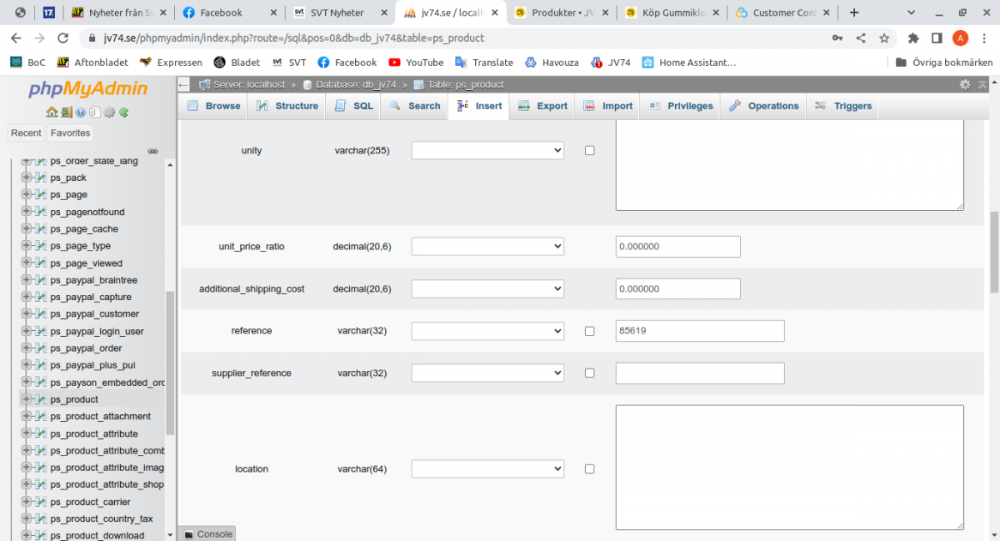The height and width of the screenshot is (541, 1000).
Task: Switch to the Export tab
Action: click(x=543, y=106)
